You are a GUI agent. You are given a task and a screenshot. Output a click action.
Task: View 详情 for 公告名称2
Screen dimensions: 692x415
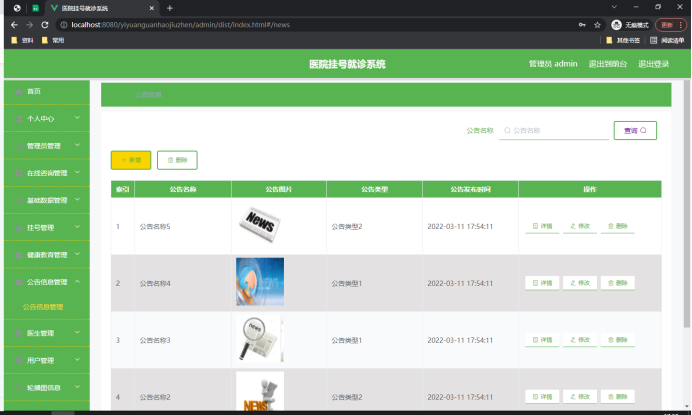point(542,396)
